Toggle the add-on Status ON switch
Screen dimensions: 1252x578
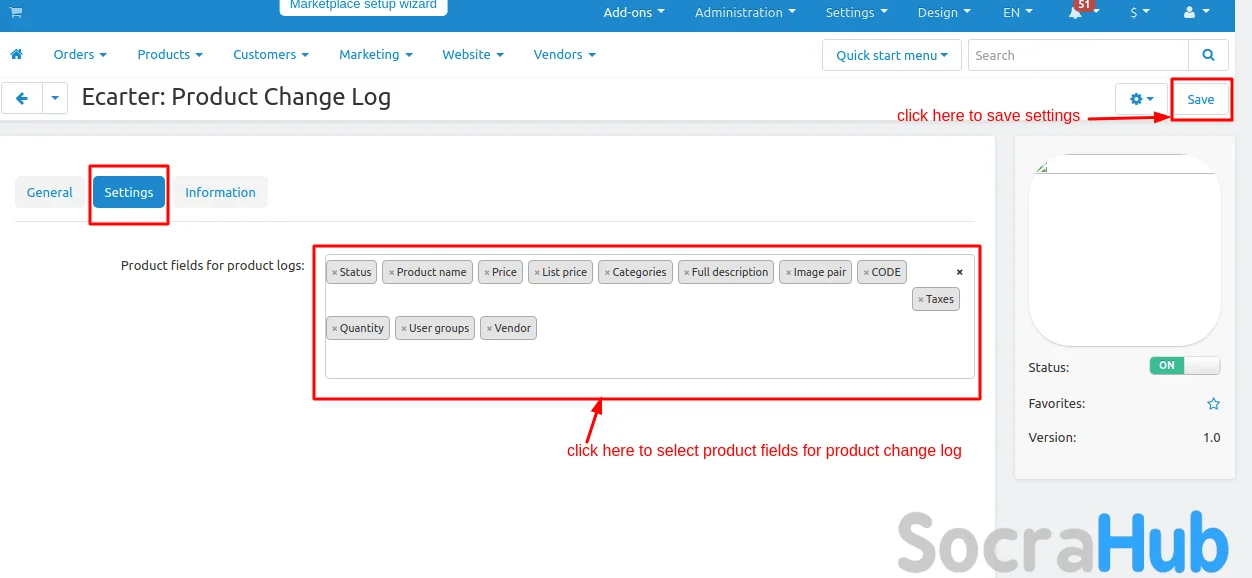coord(1185,366)
